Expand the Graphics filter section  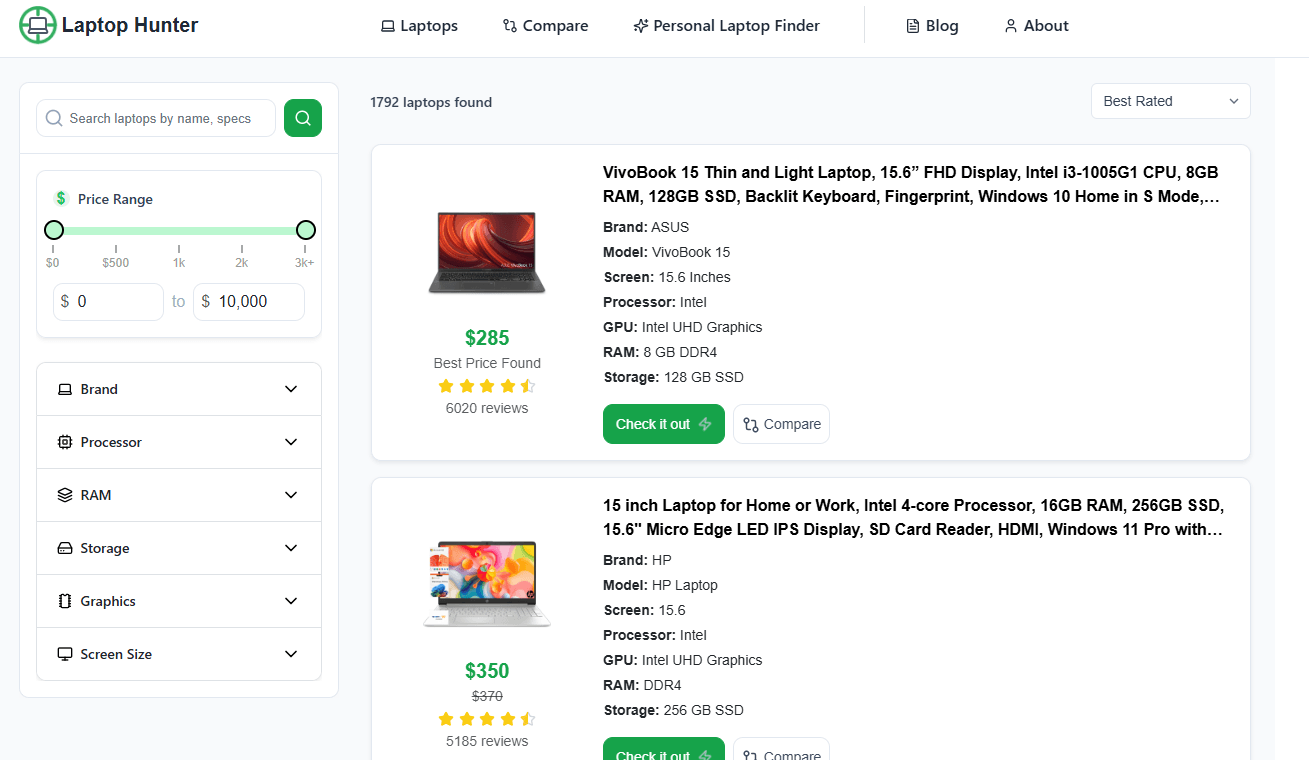pos(179,601)
